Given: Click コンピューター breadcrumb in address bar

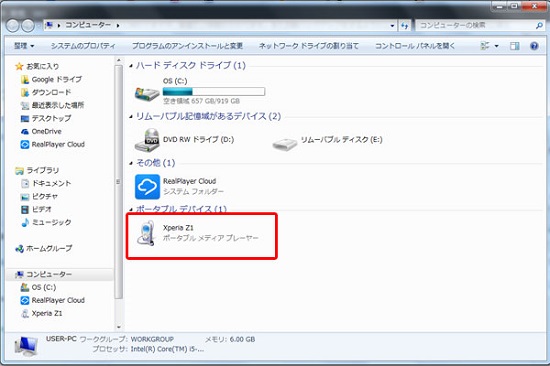Looking at the screenshot, I should click(88, 25).
